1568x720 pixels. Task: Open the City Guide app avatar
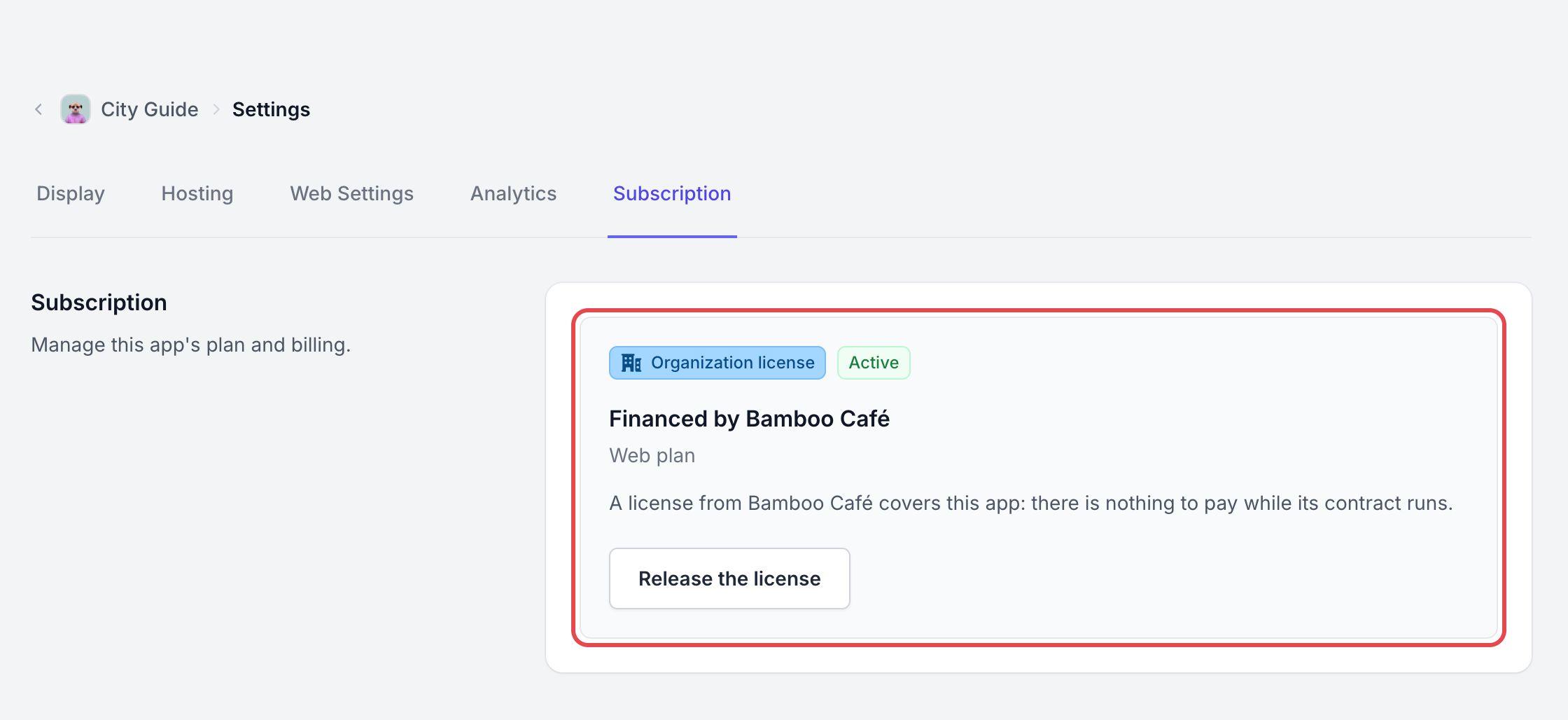tap(76, 109)
